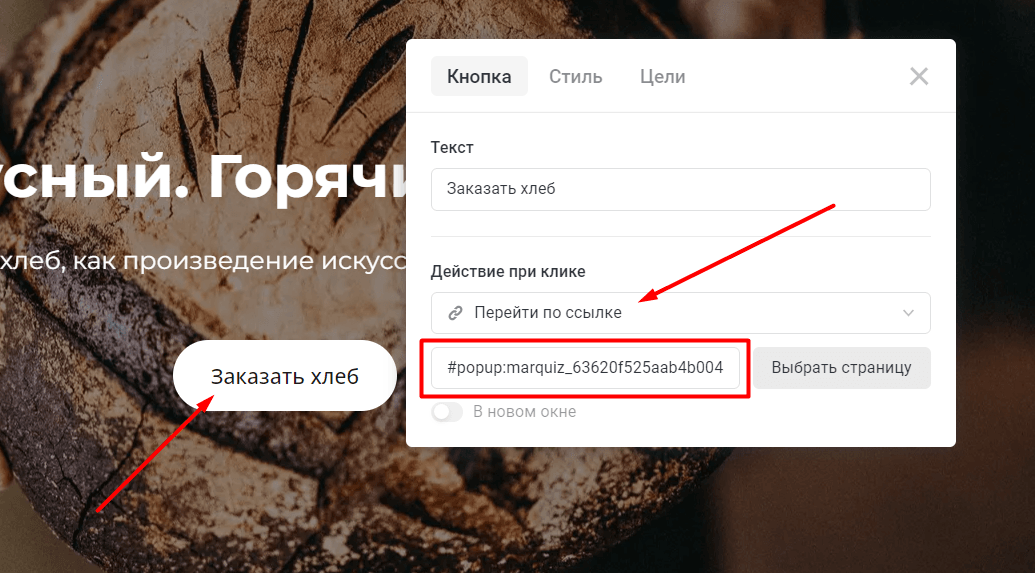Select the page subtitle about произведение

pos(203,261)
